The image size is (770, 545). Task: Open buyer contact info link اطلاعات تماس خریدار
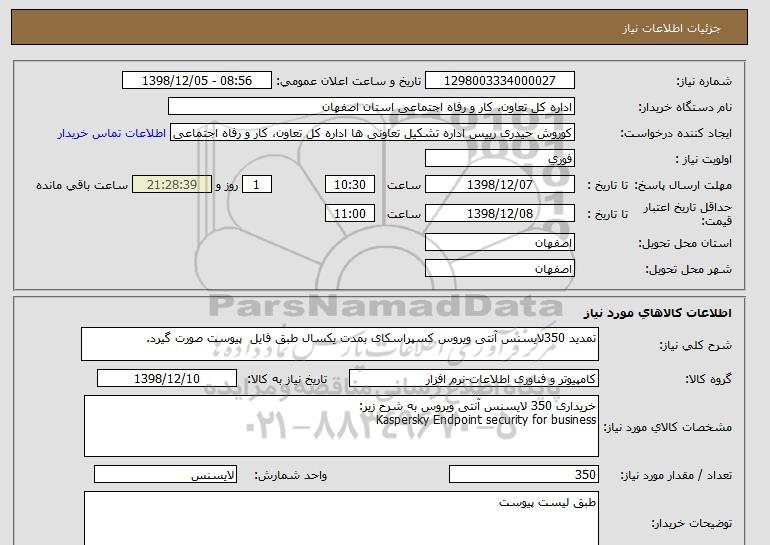(x=111, y=134)
